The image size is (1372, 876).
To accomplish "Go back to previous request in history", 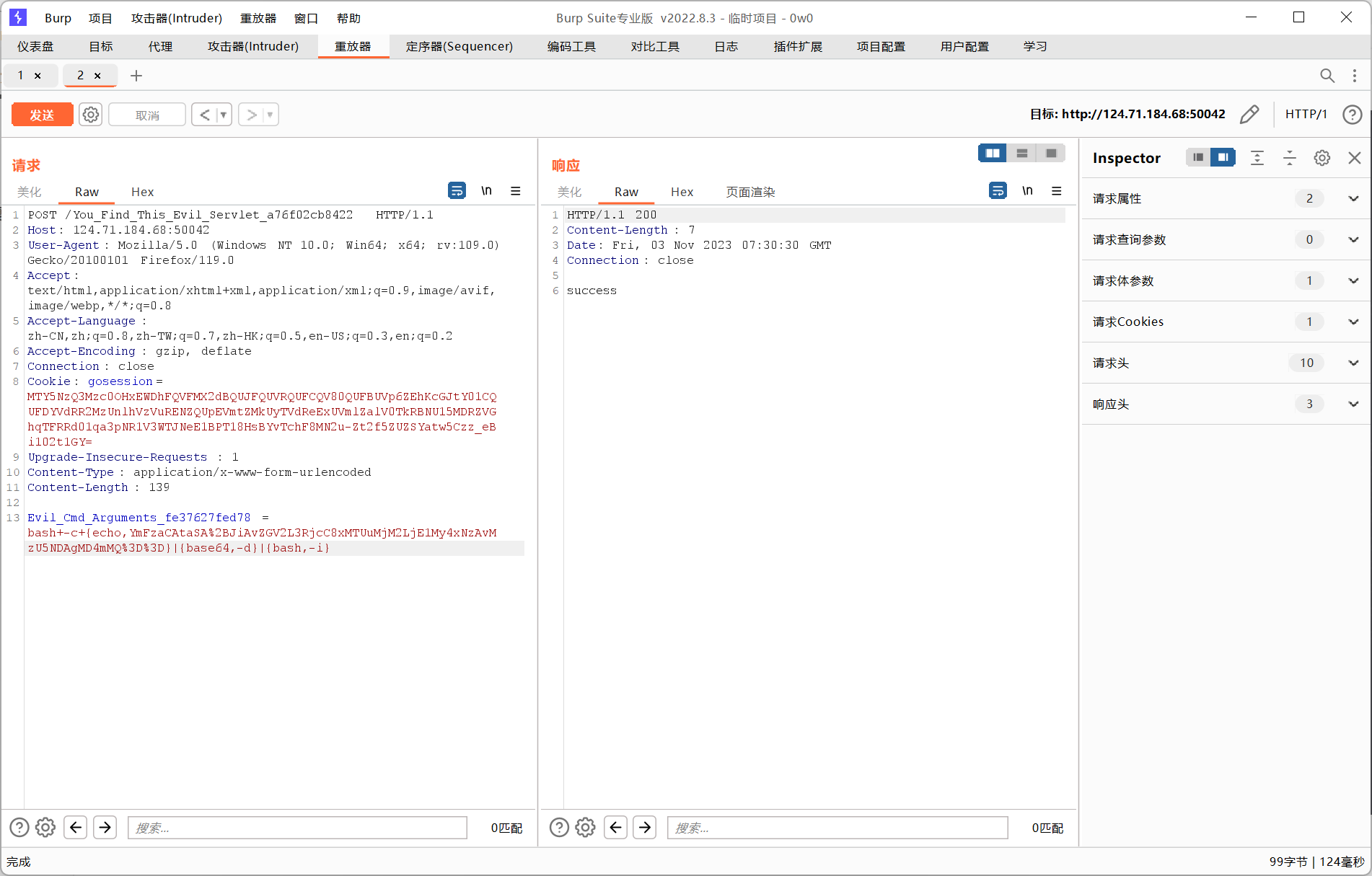I will (205, 115).
